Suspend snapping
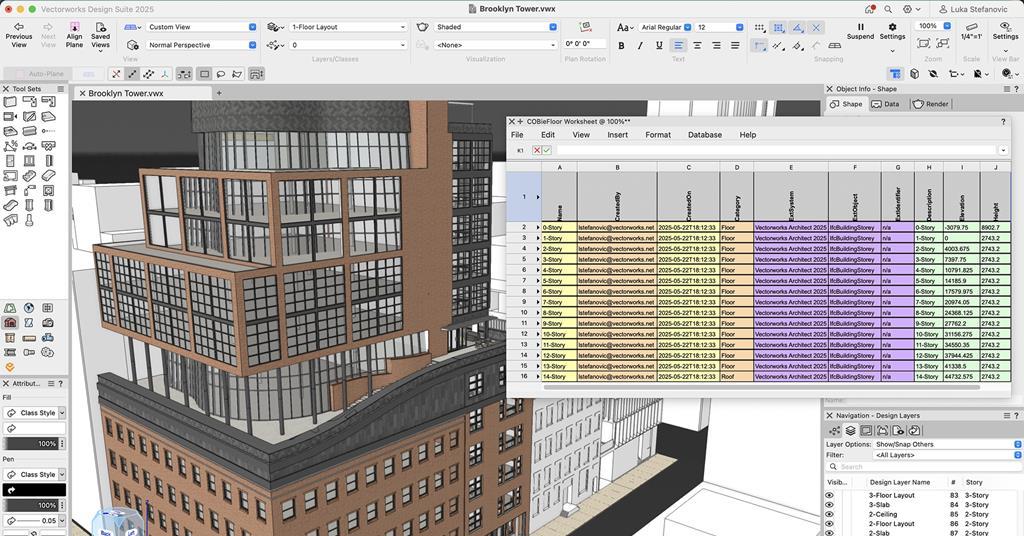 (x=860, y=31)
